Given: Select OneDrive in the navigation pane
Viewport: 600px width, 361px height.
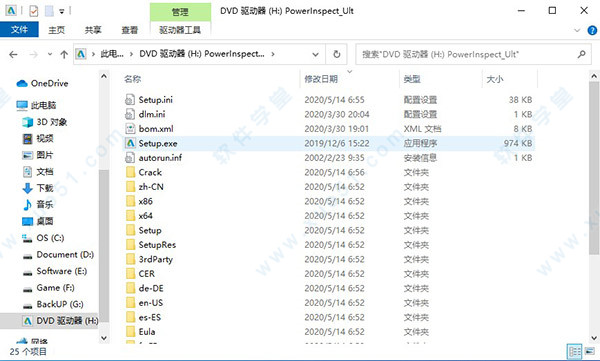Looking at the screenshot, I should pos(42,83).
